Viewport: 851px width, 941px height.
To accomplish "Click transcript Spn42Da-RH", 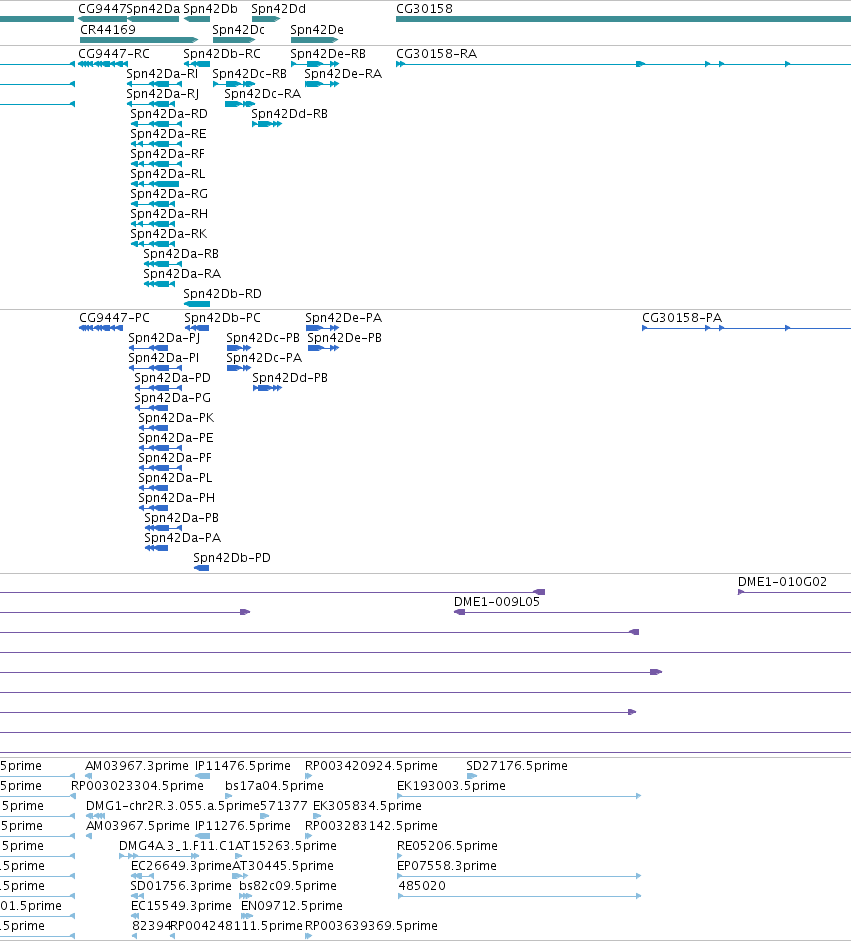I will pyautogui.click(x=169, y=214).
